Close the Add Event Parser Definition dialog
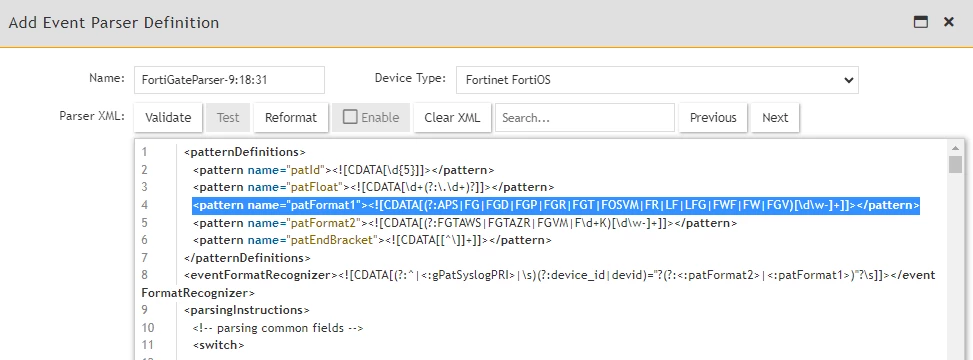 pyautogui.click(x=948, y=22)
